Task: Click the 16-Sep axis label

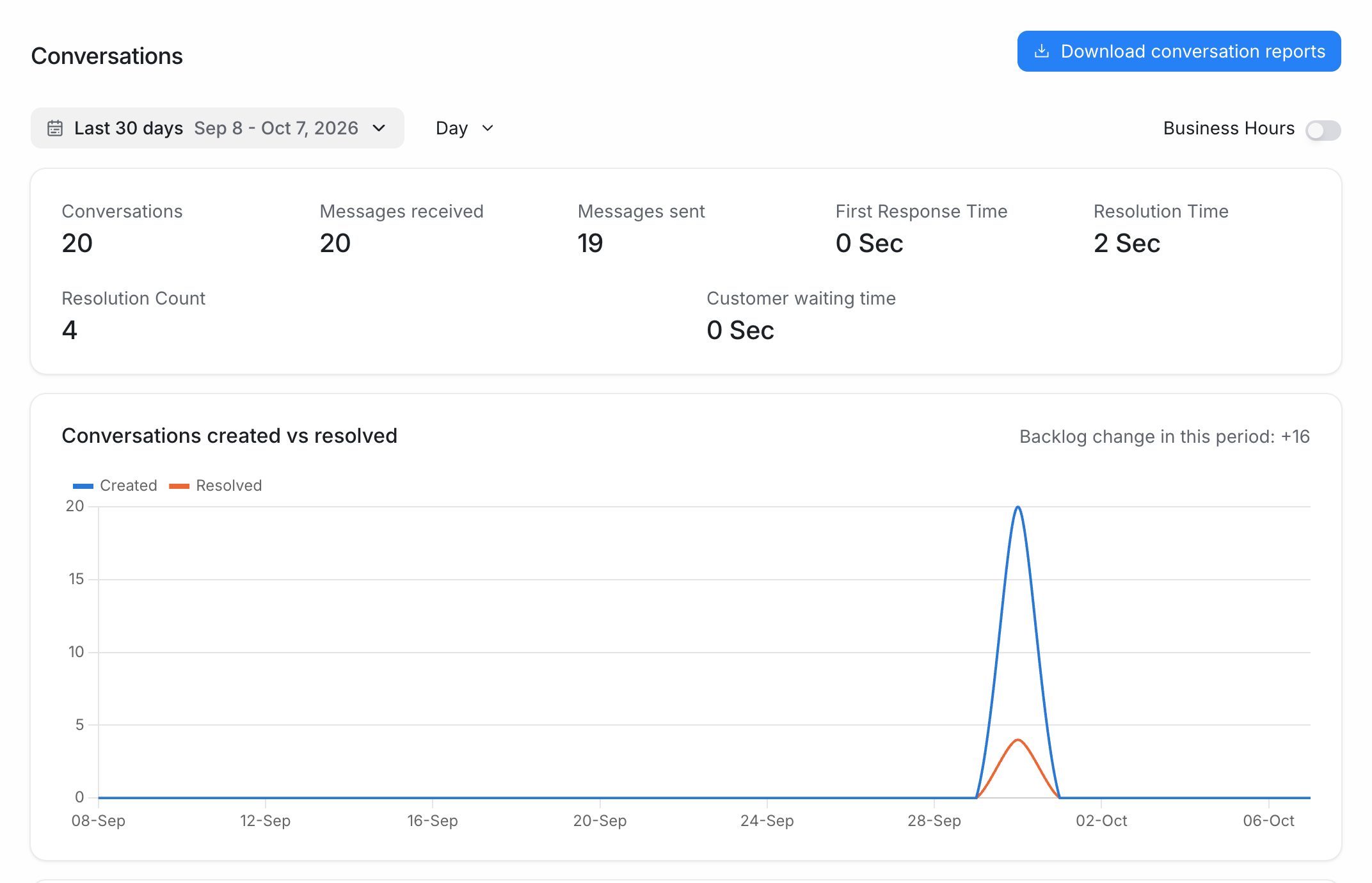Action: [x=432, y=820]
